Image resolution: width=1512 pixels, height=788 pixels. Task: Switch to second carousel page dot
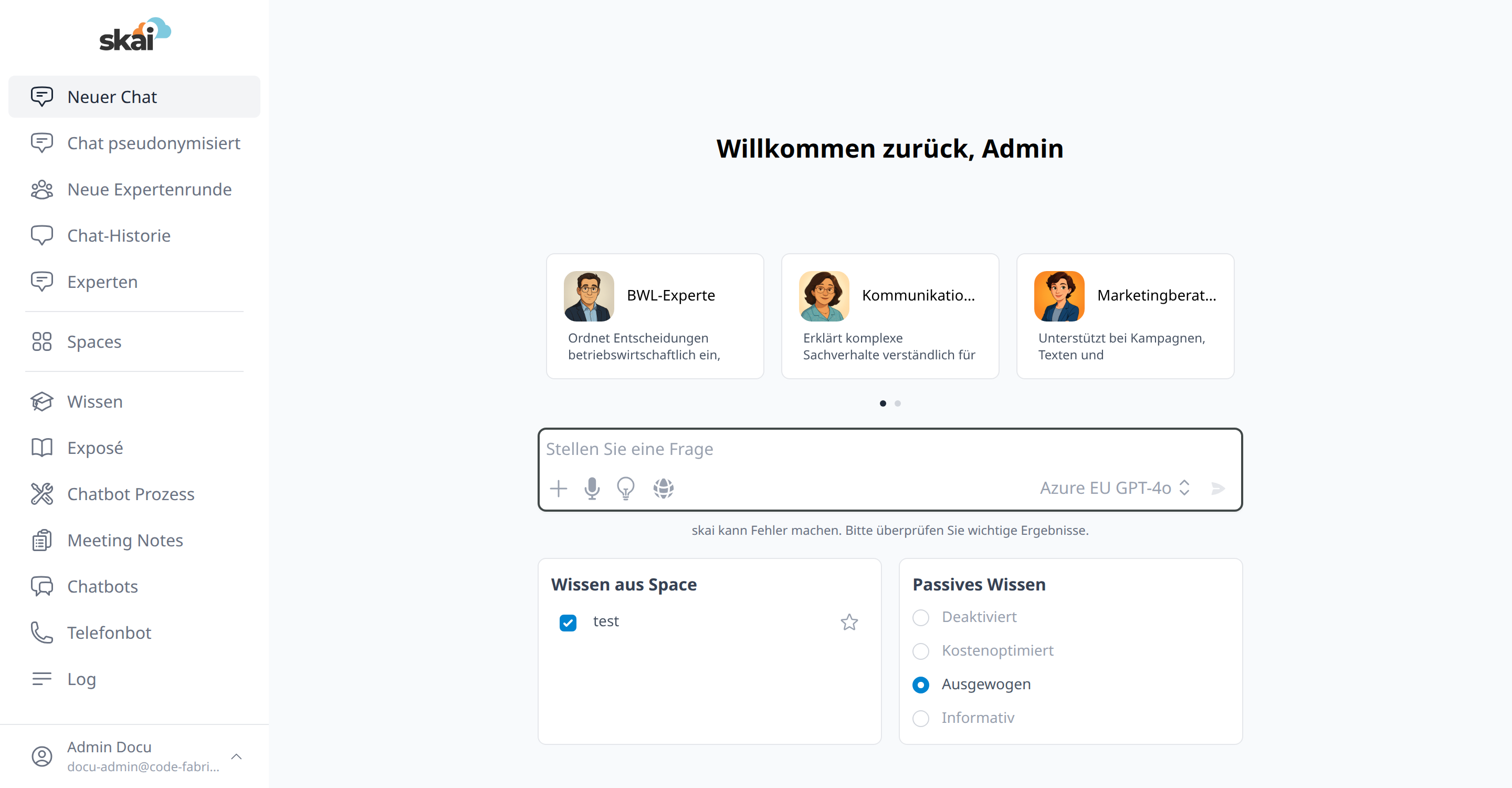[897, 403]
